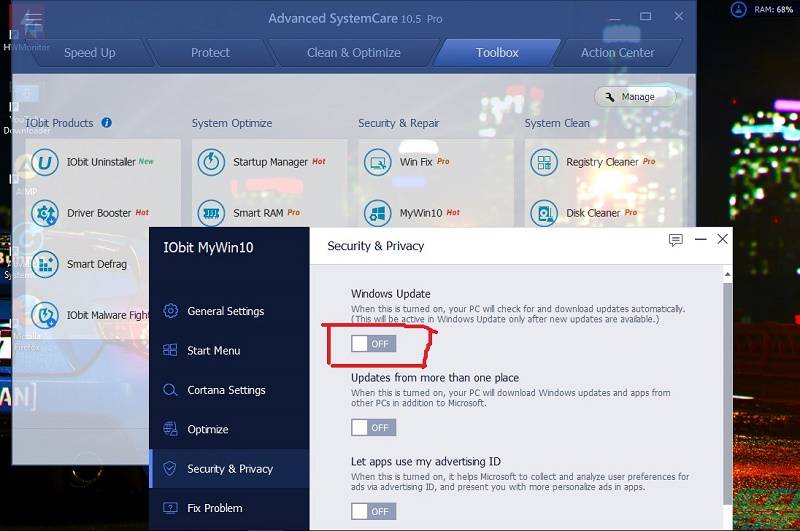Open the Advanced SystemCare hamburger menu
Image resolution: width=800 pixels, height=531 pixels.
tap(33, 19)
